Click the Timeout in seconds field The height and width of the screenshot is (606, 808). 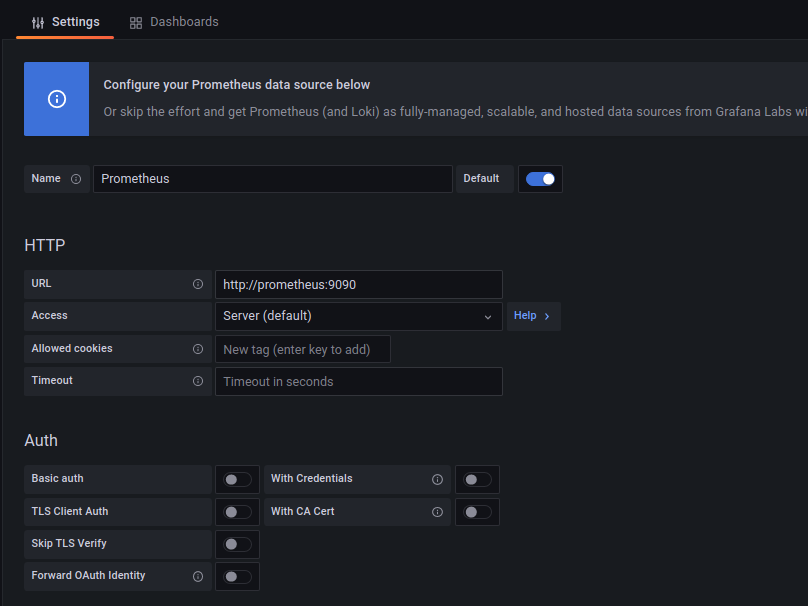[x=358, y=381]
